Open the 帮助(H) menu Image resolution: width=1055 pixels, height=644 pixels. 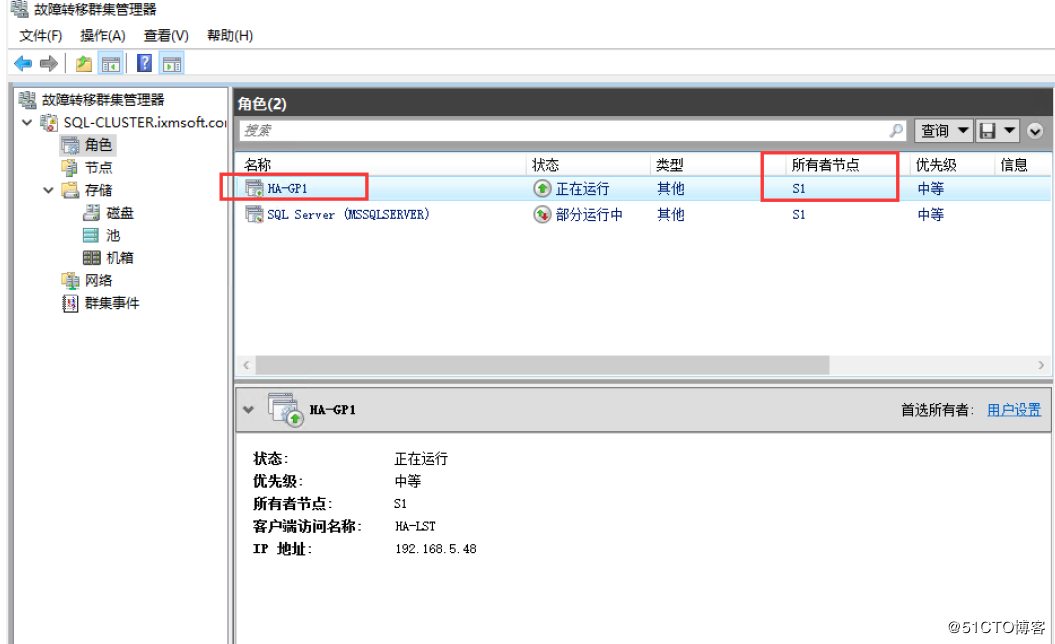click(x=229, y=36)
